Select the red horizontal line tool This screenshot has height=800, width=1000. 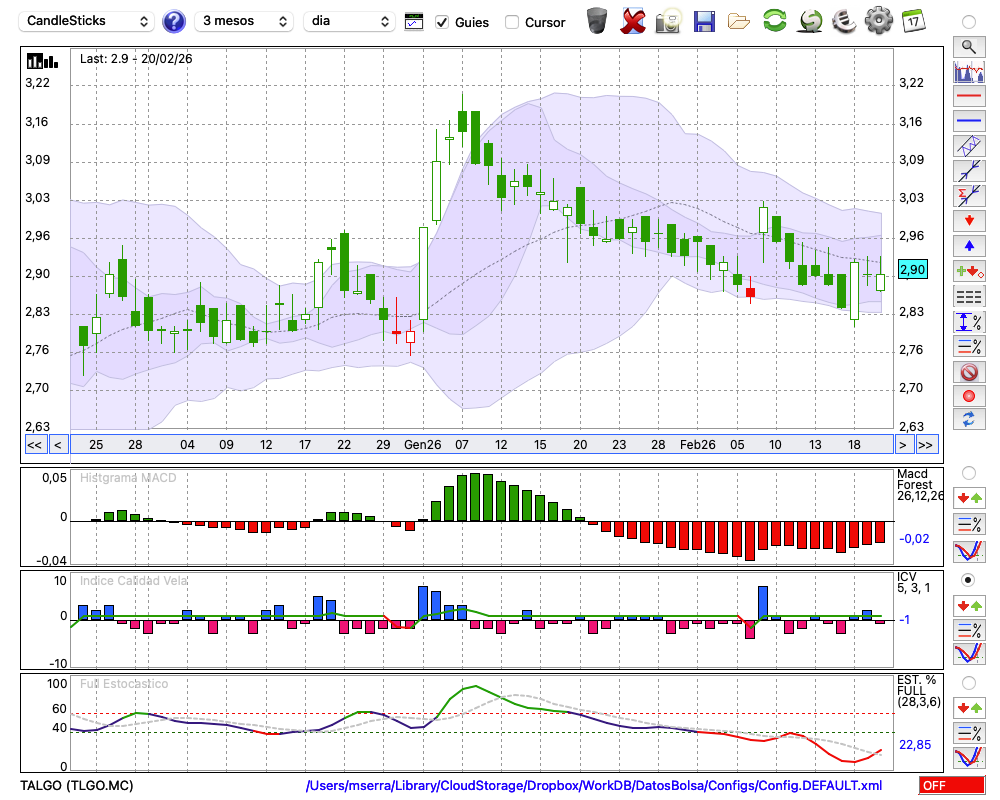point(968,97)
